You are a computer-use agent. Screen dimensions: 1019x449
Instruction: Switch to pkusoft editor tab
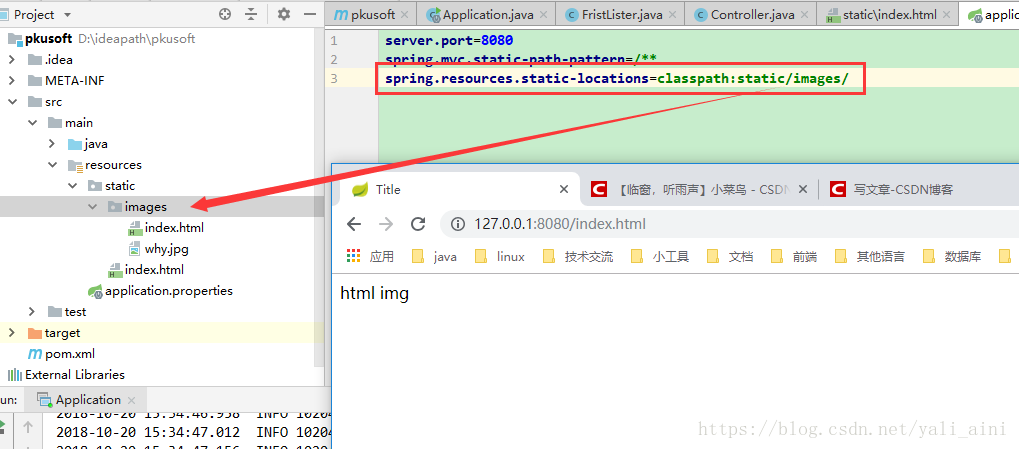pos(372,14)
